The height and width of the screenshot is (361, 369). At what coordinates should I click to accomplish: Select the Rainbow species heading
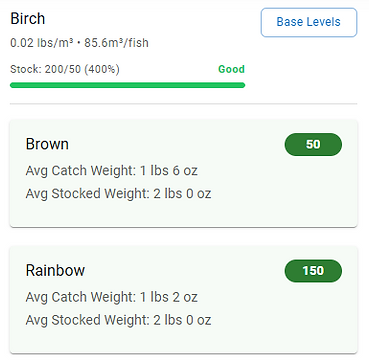55,271
